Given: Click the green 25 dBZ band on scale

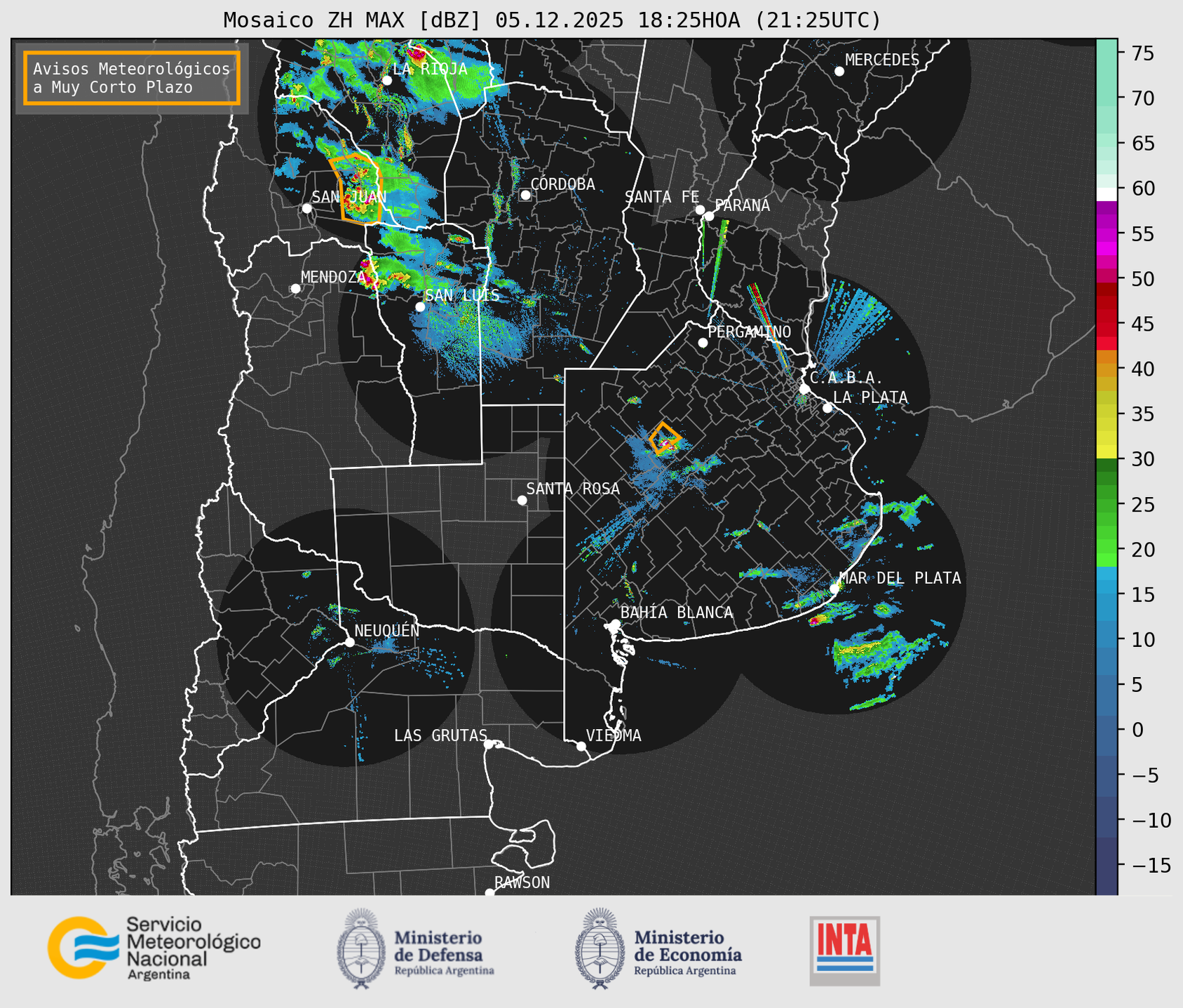Looking at the screenshot, I should tap(1107, 505).
